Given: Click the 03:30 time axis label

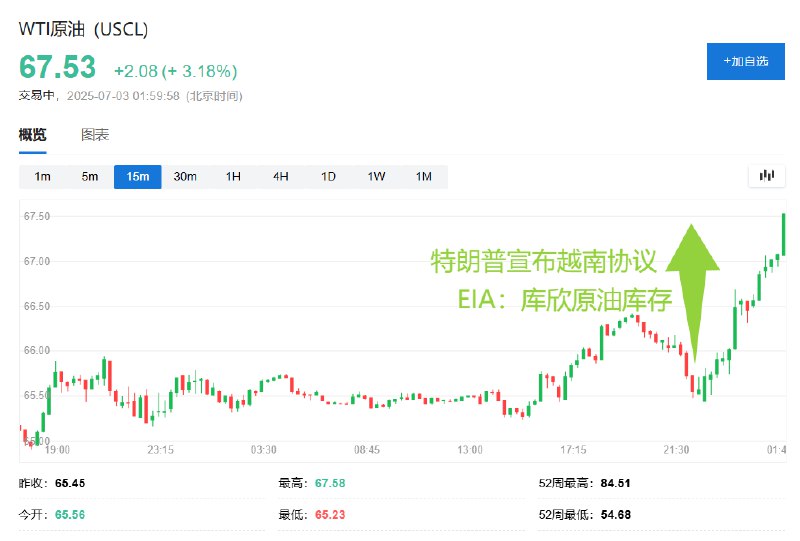Looking at the screenshot, I should (263, 450).
